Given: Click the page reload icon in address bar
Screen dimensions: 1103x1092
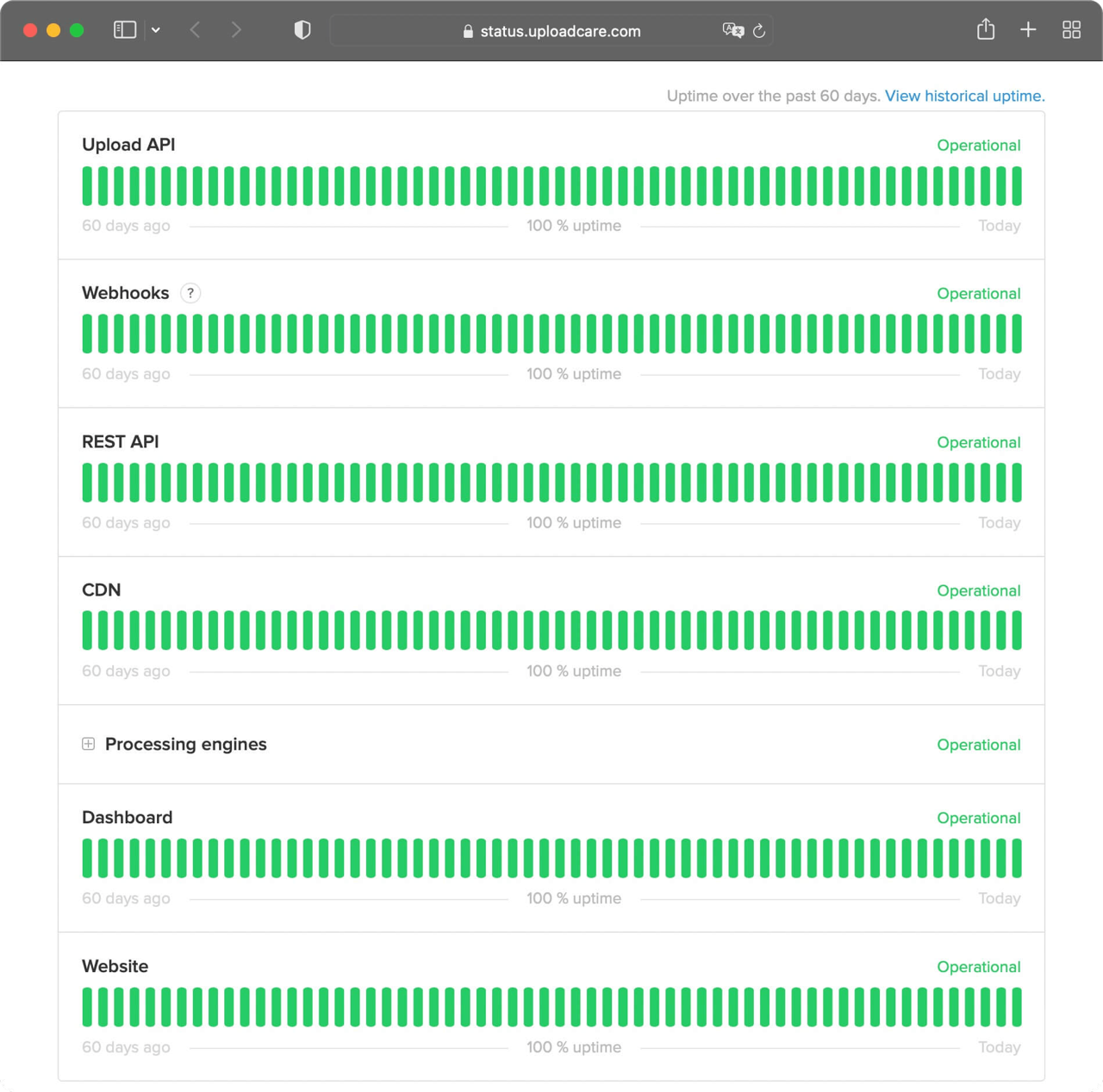Looking at the screenshot, I should (757, 31).
